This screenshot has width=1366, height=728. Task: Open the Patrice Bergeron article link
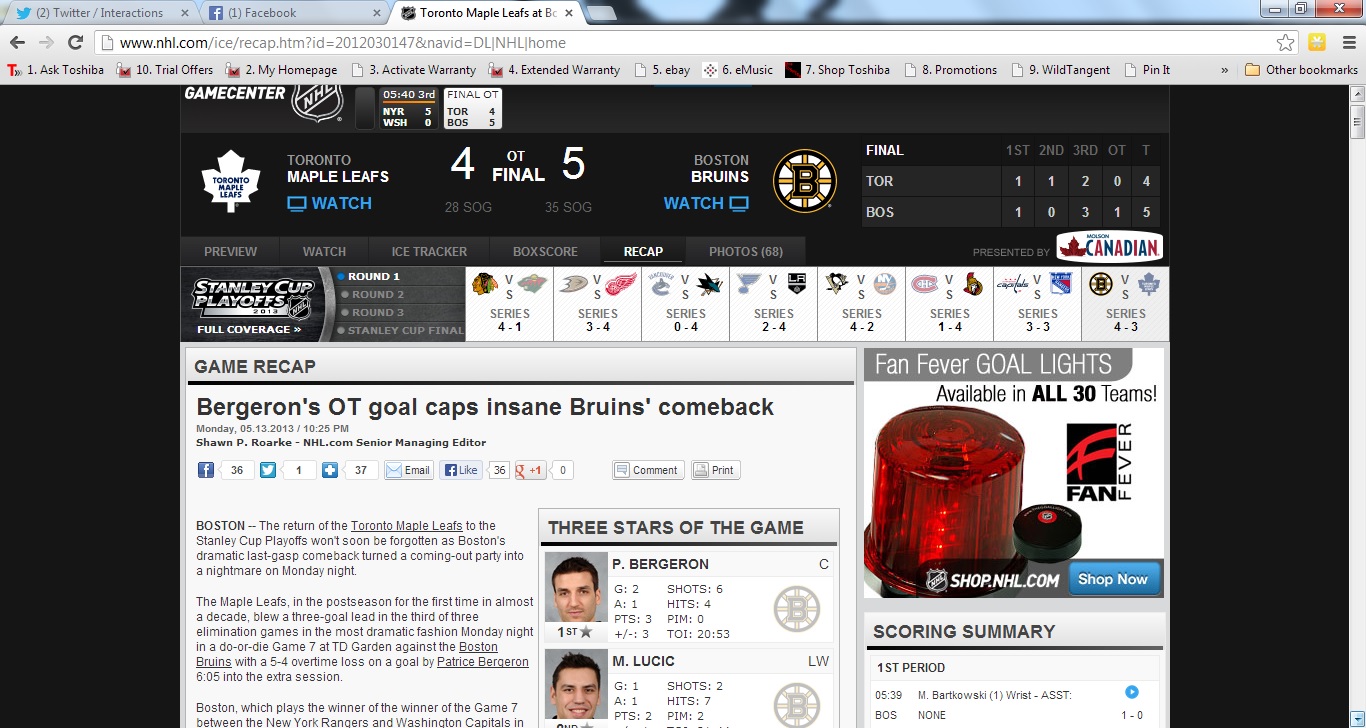click(x=483, y=662)
